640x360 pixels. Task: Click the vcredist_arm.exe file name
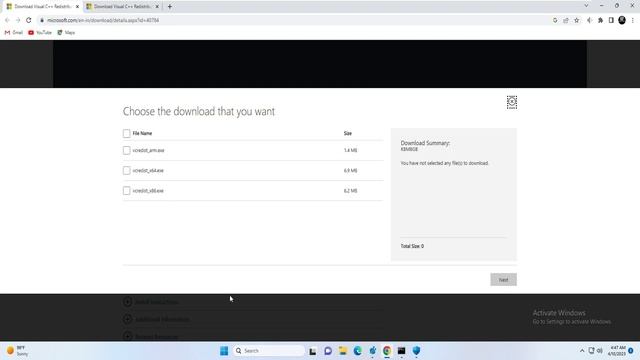(x=148, y=150)
